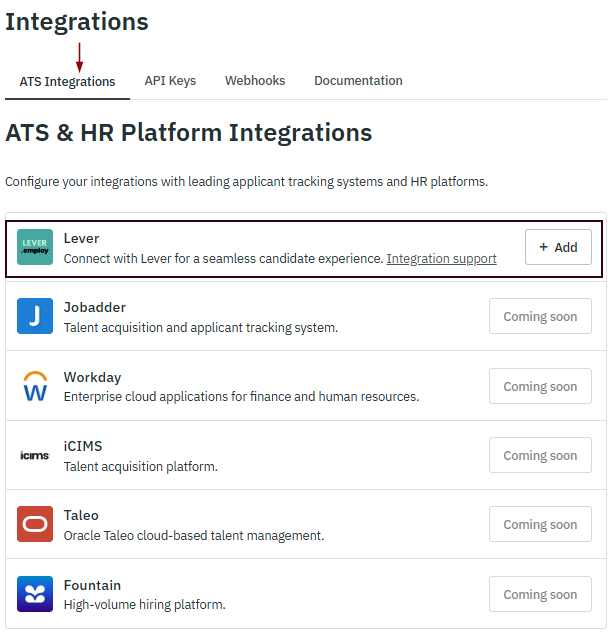Click the Workday row title text

(x=92, y=378)
